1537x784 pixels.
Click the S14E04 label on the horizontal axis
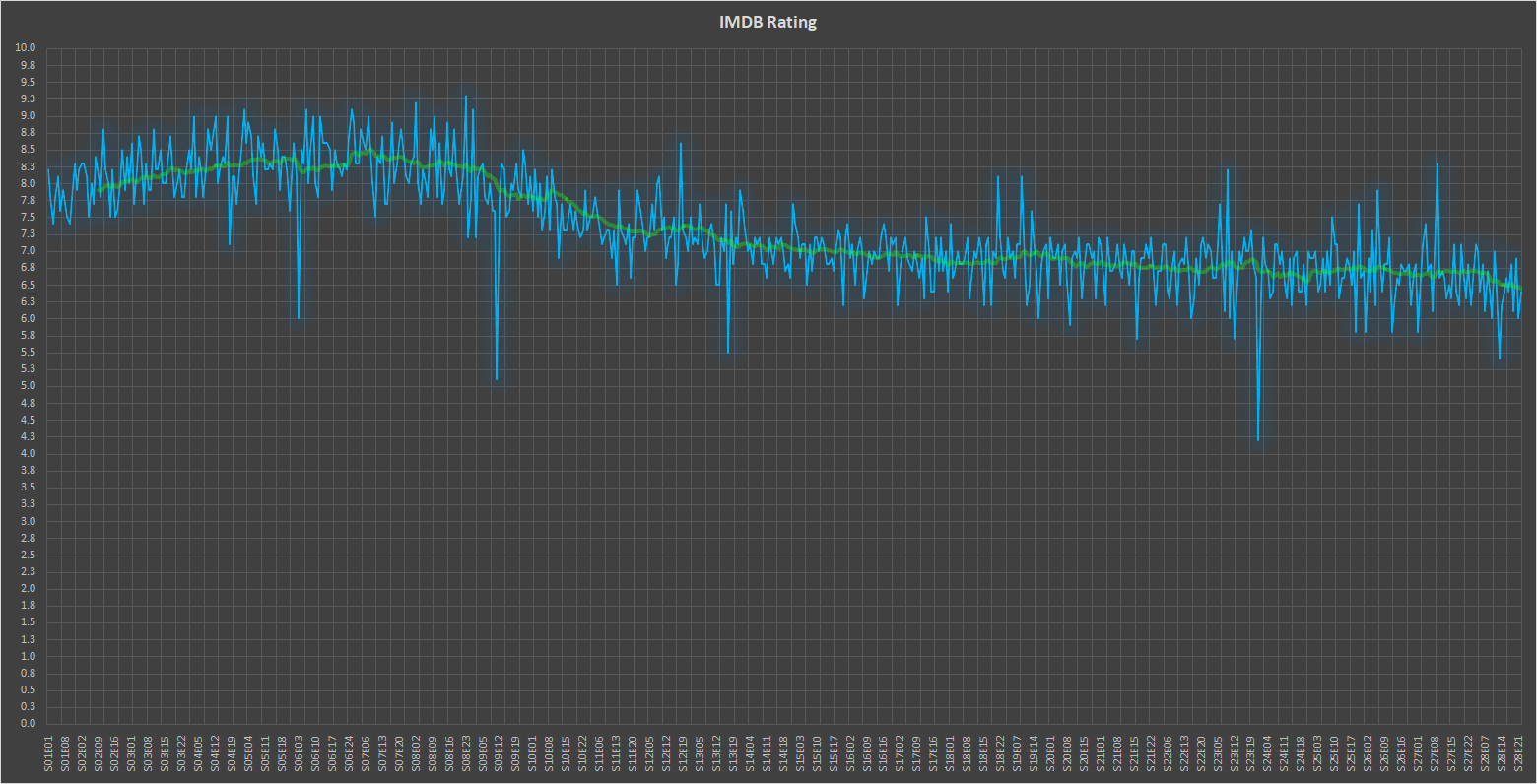(750, 753)
